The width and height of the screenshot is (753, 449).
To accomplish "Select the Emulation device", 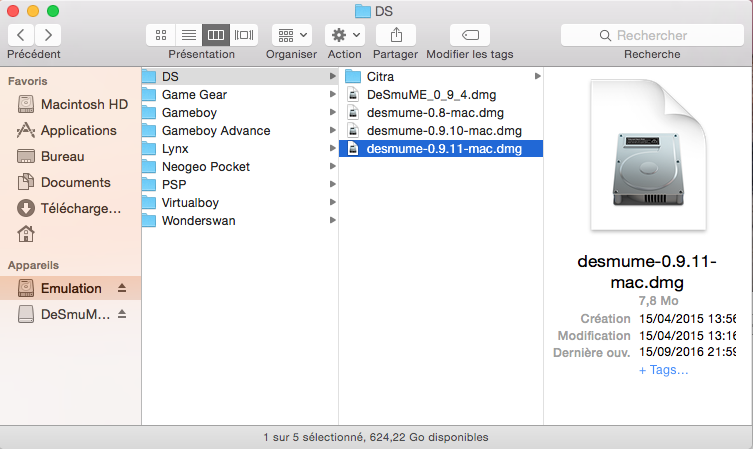I will 71,288.
